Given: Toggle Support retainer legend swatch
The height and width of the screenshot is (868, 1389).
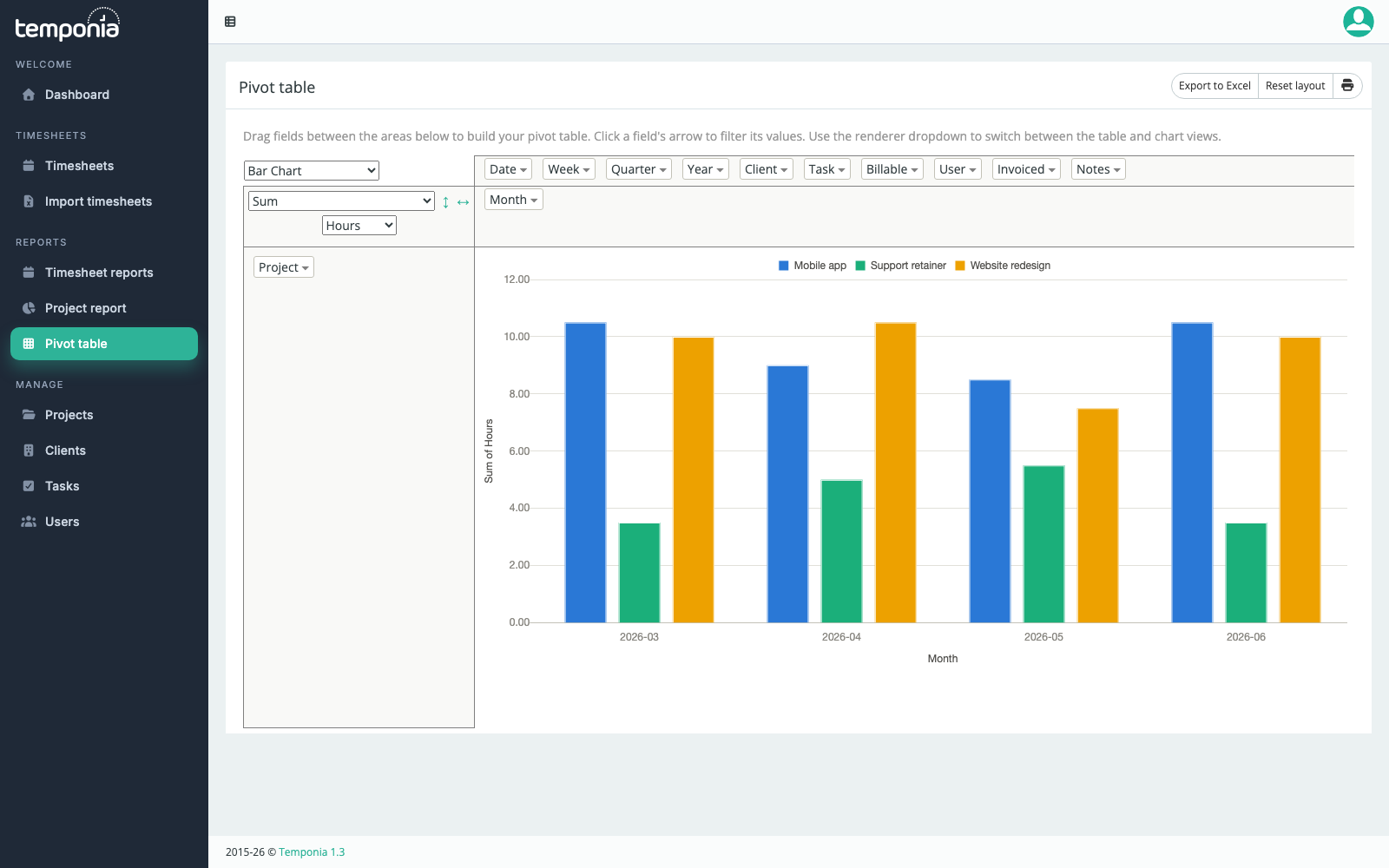Looking at the screenshot, I should (860, 266).
